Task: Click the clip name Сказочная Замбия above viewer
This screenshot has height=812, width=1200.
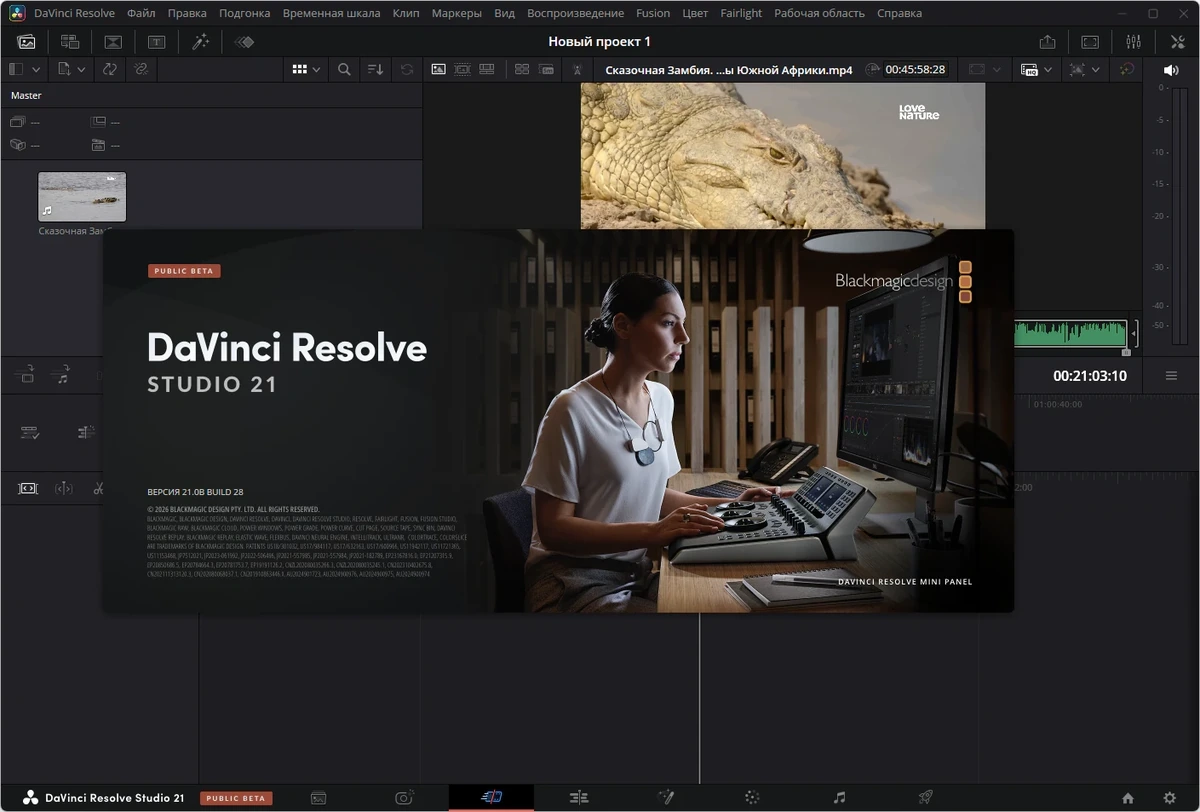Action: coord(729,70)
